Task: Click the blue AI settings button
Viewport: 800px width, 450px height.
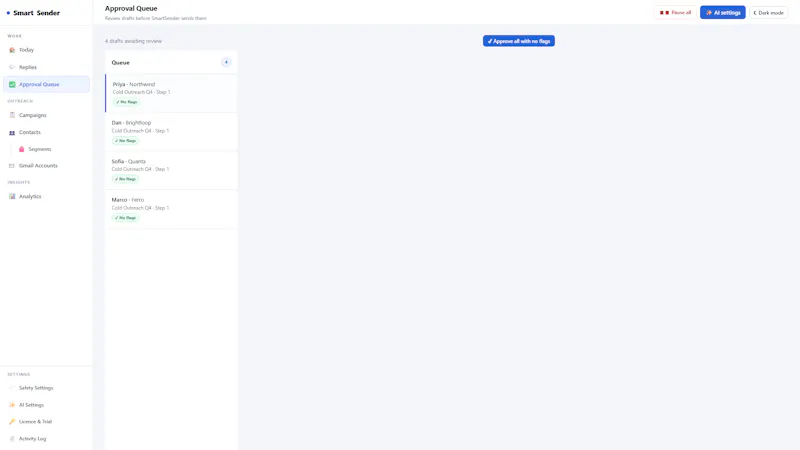Action: click(x=722, y=13)
